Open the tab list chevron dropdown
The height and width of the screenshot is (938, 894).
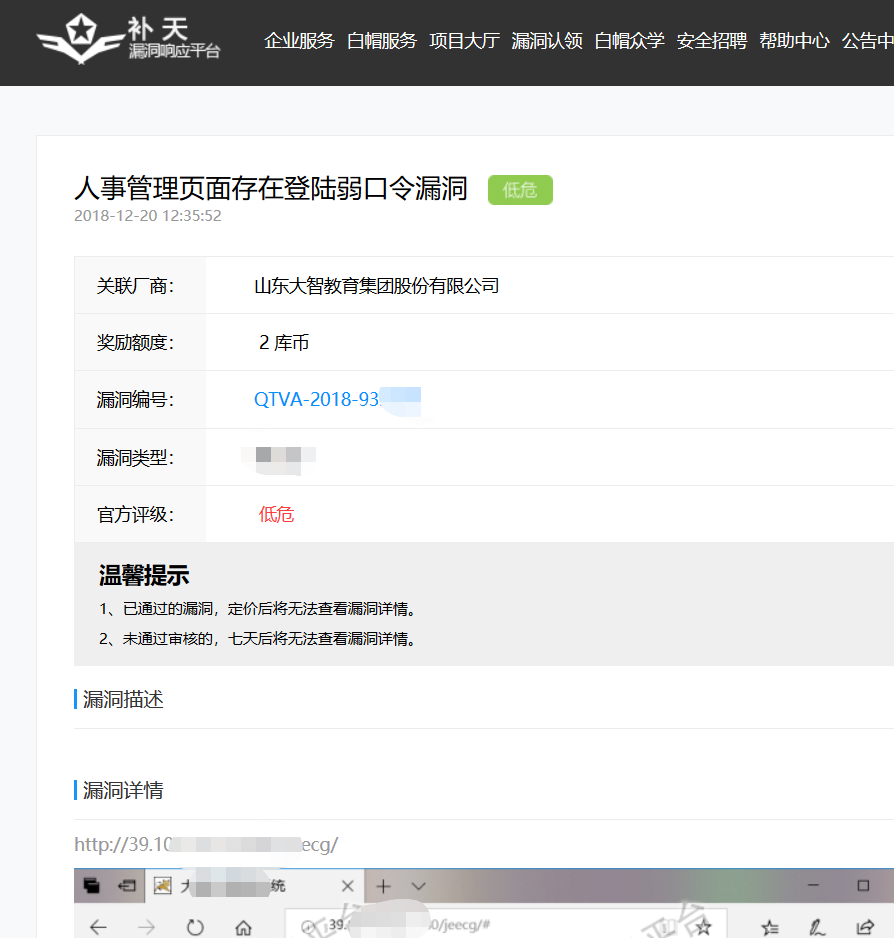point(418,886)
